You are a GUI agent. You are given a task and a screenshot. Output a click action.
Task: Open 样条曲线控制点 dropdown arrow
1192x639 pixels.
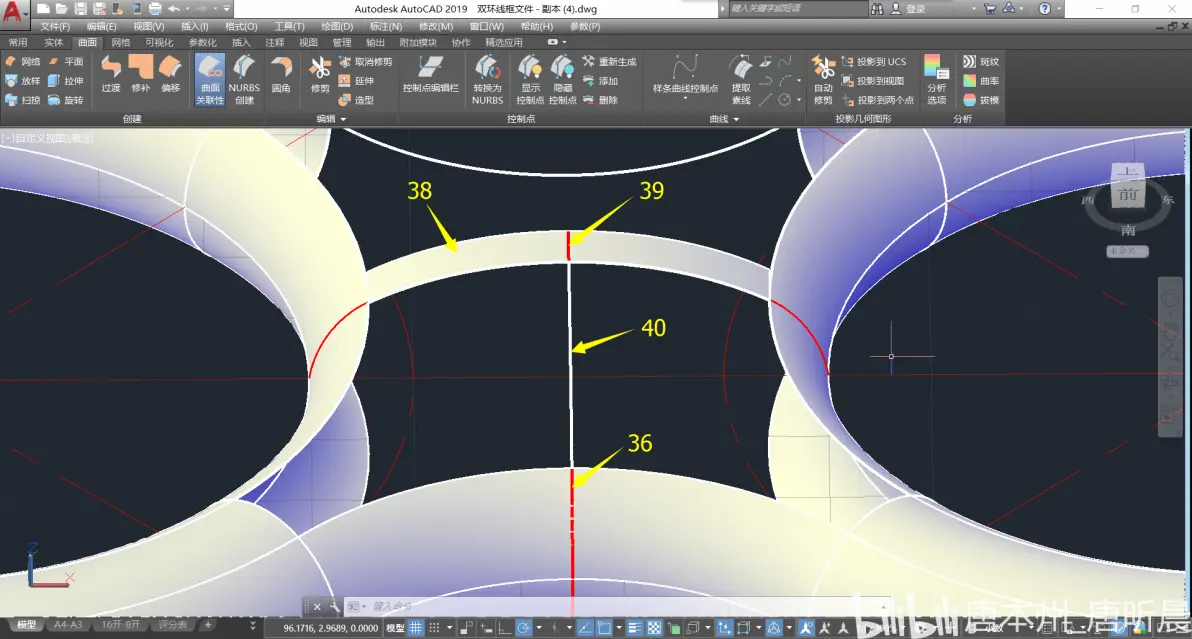[685, 99]
